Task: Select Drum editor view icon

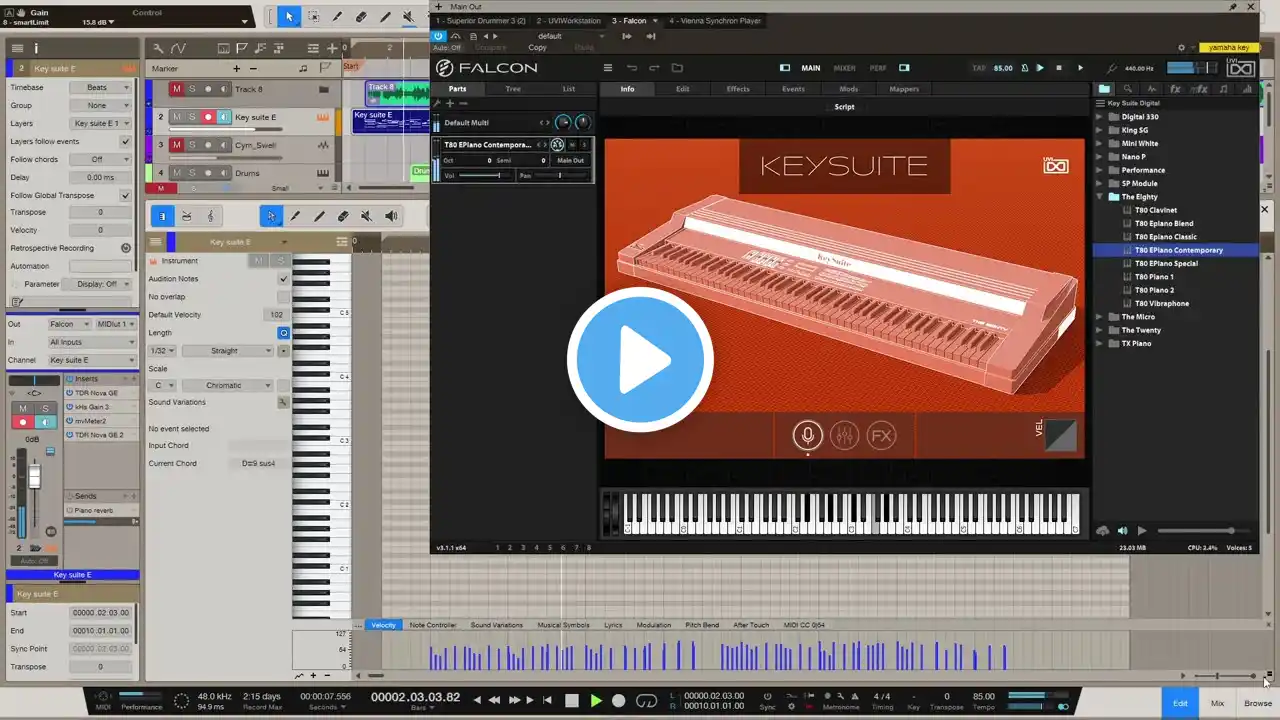Action: click(186, 216)
